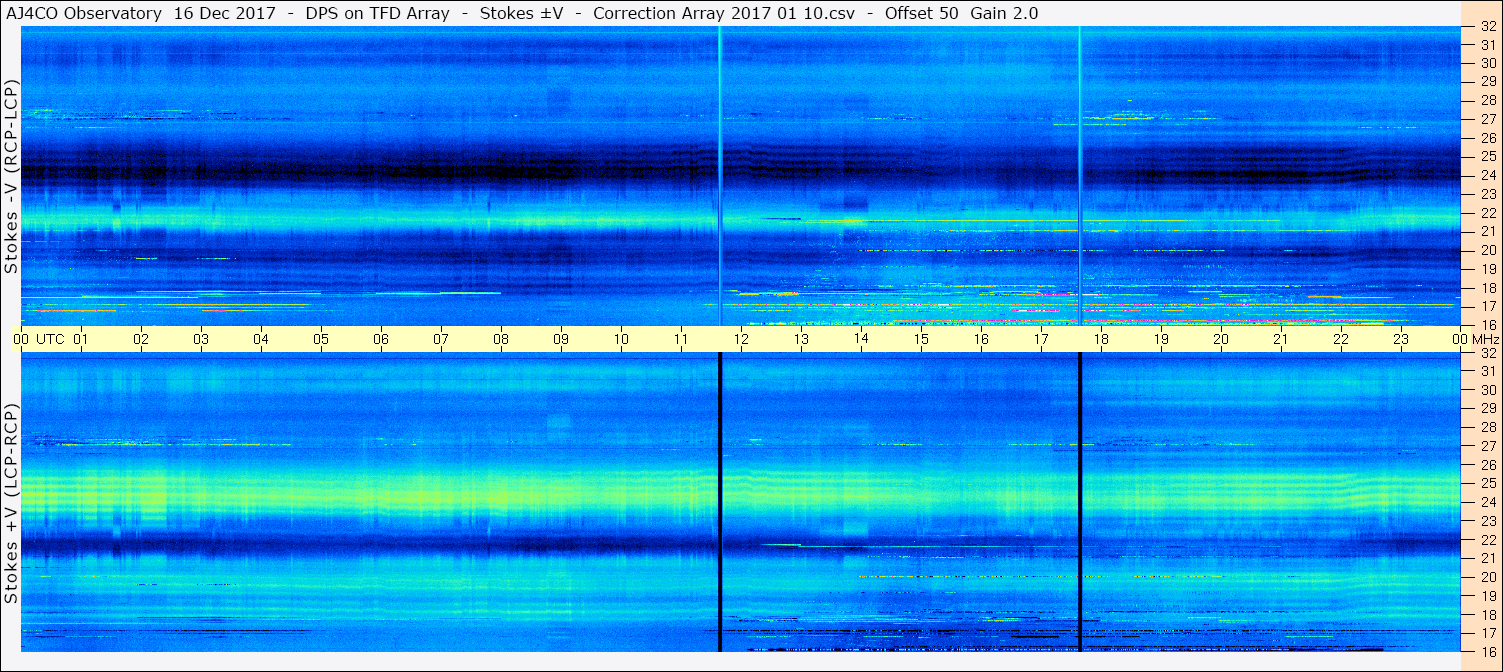
Task: Select the 18 hour mark on time axis
Action: point(1101,339)
